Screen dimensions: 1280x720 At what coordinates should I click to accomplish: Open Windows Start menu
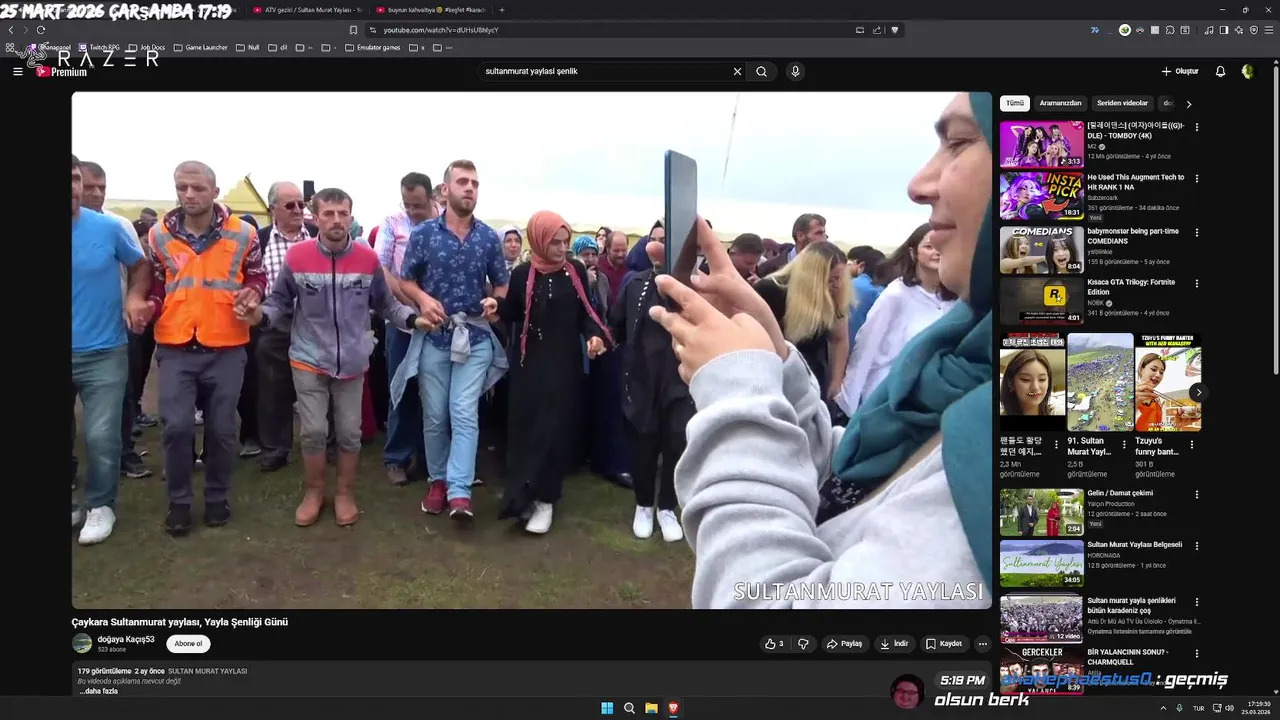tap(606, 708)
